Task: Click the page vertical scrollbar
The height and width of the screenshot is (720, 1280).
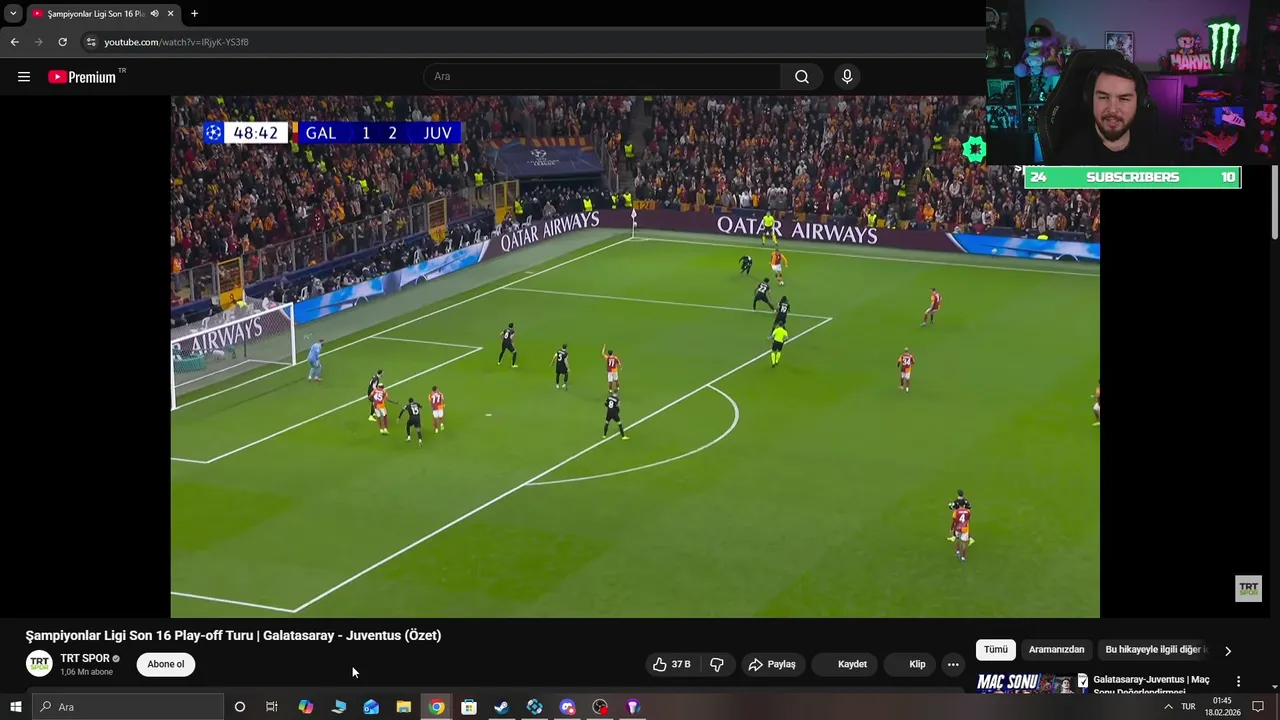Action: [x=1275, y=204]
